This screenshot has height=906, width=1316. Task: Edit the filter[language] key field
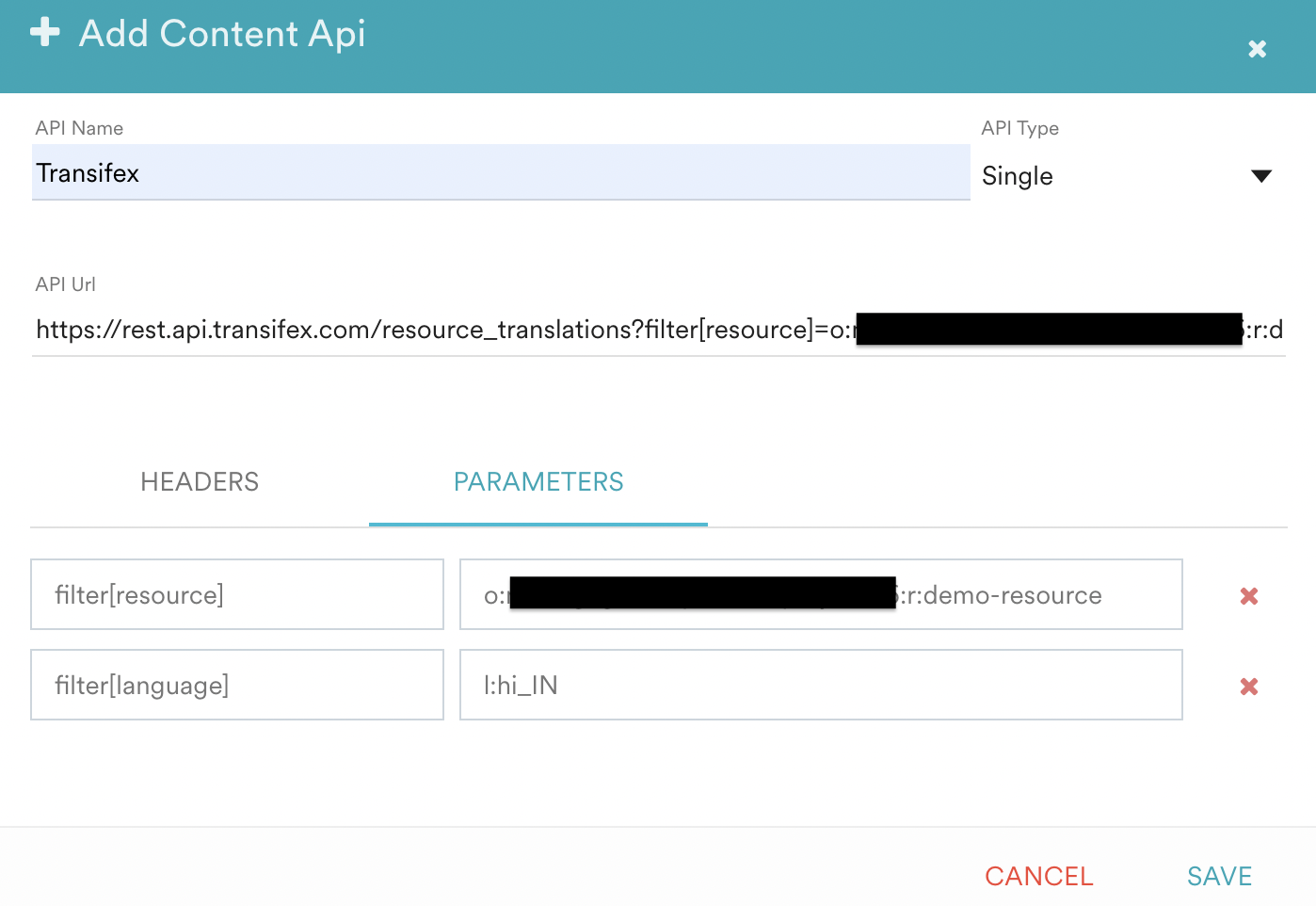(x=237, y=685)
